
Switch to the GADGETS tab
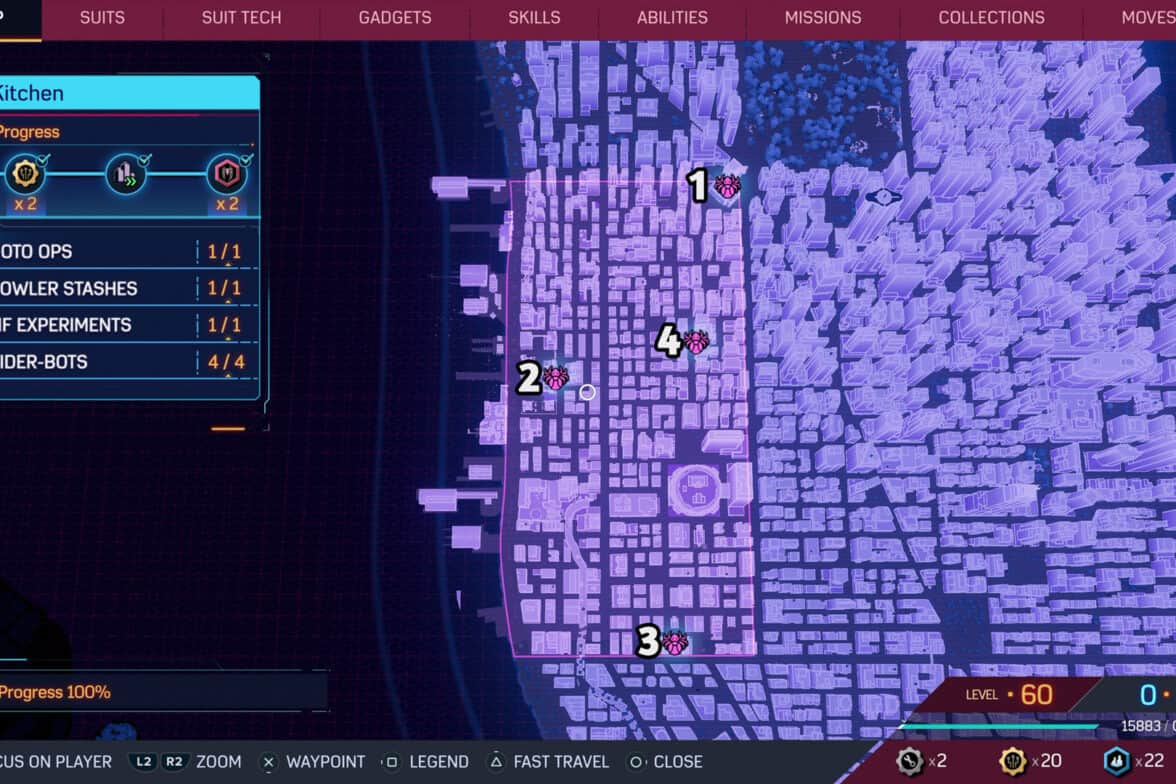click(395, 18)
